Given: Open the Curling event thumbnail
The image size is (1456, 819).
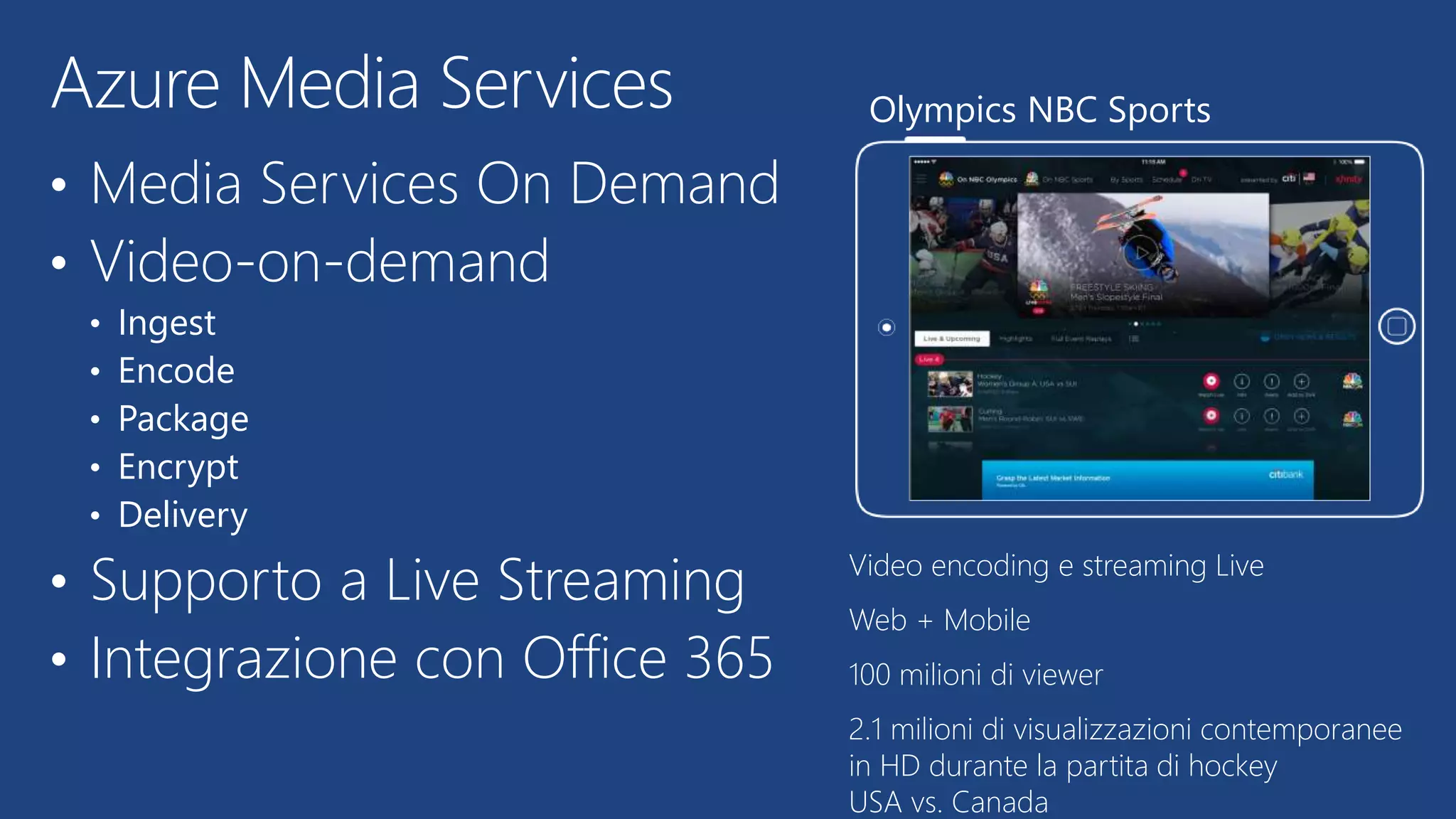Looking at the screenshot, I should (950, 419).
